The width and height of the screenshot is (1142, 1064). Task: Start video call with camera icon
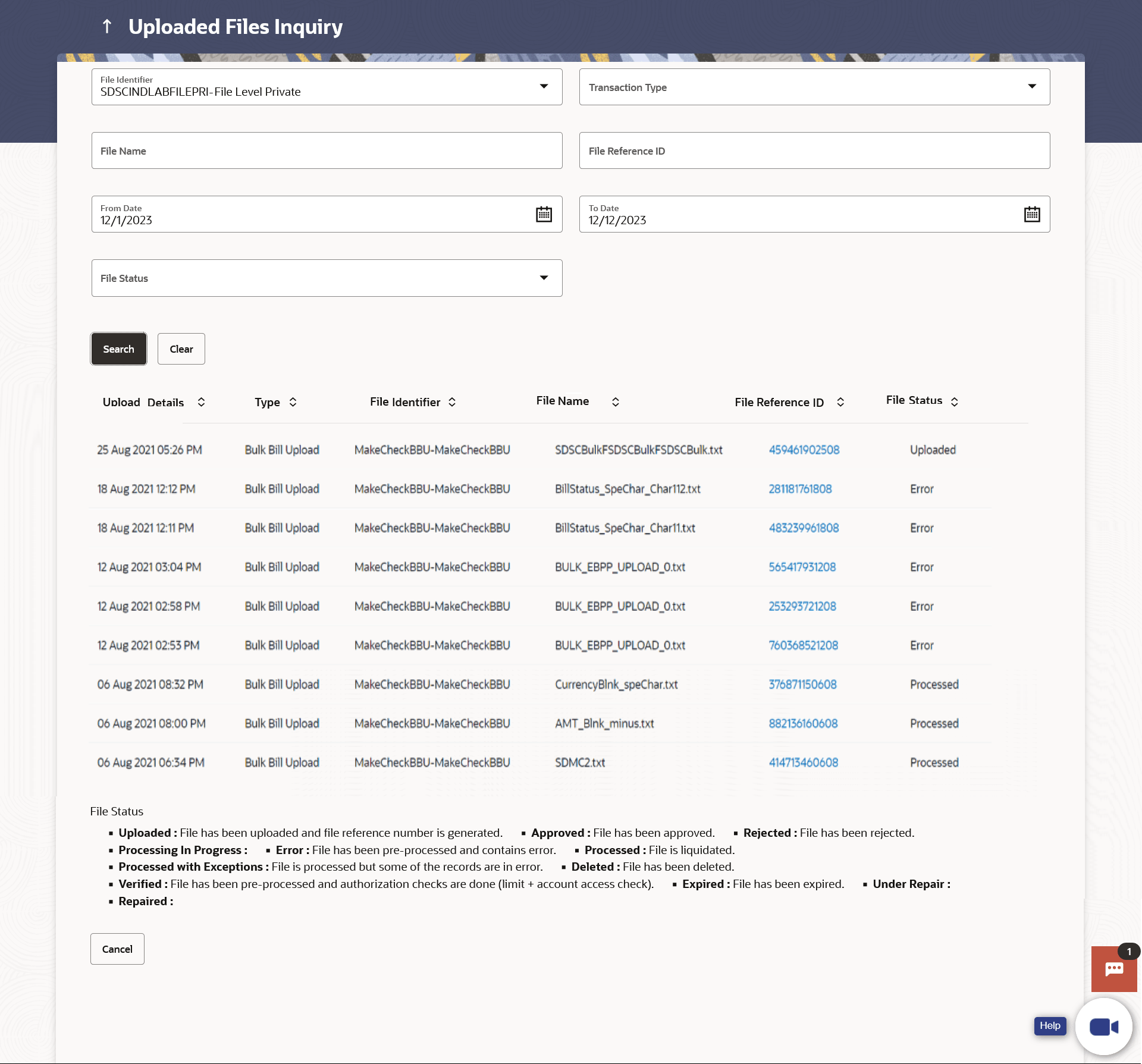point(1104,1027)
